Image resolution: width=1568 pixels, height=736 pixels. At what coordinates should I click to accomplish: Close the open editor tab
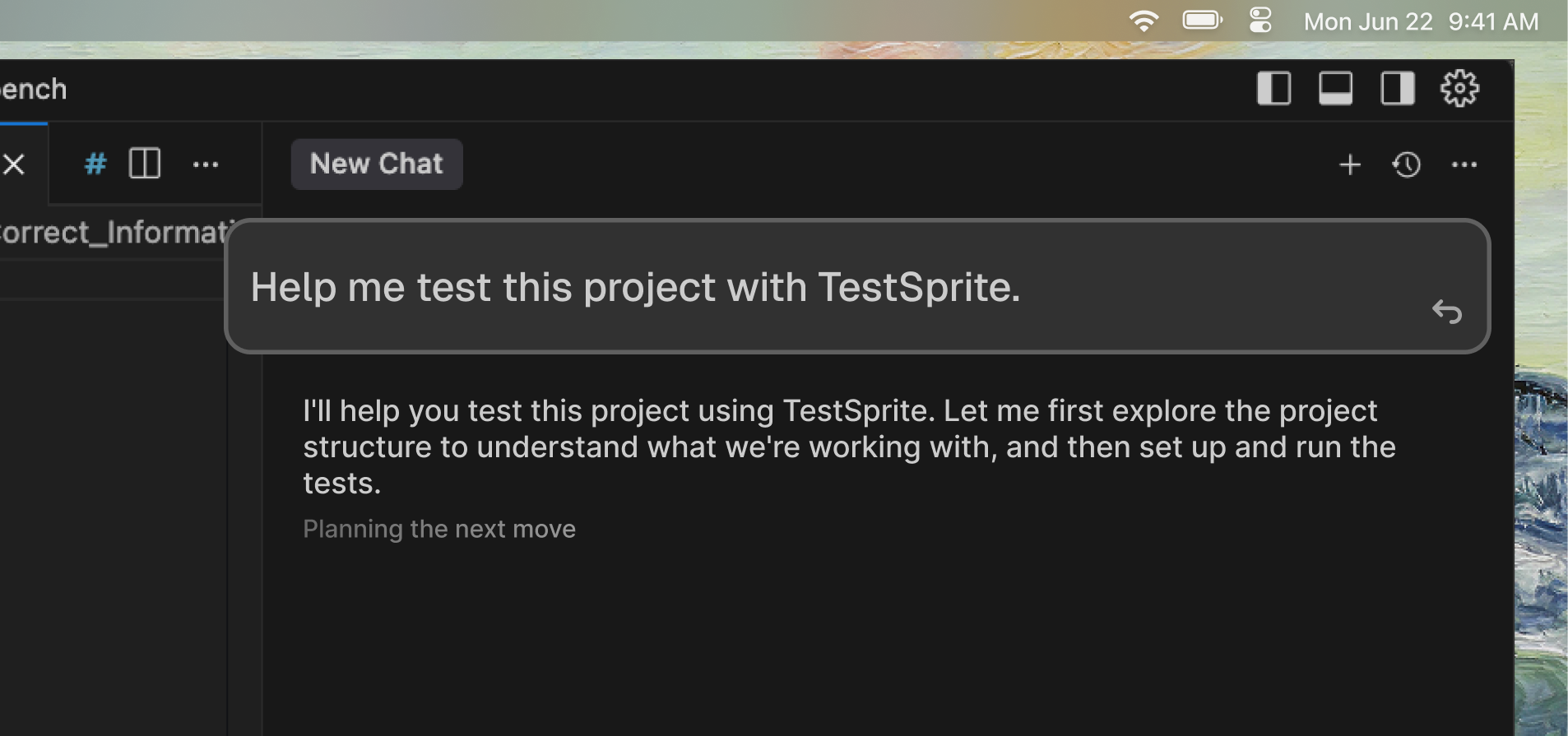point(14,164)
